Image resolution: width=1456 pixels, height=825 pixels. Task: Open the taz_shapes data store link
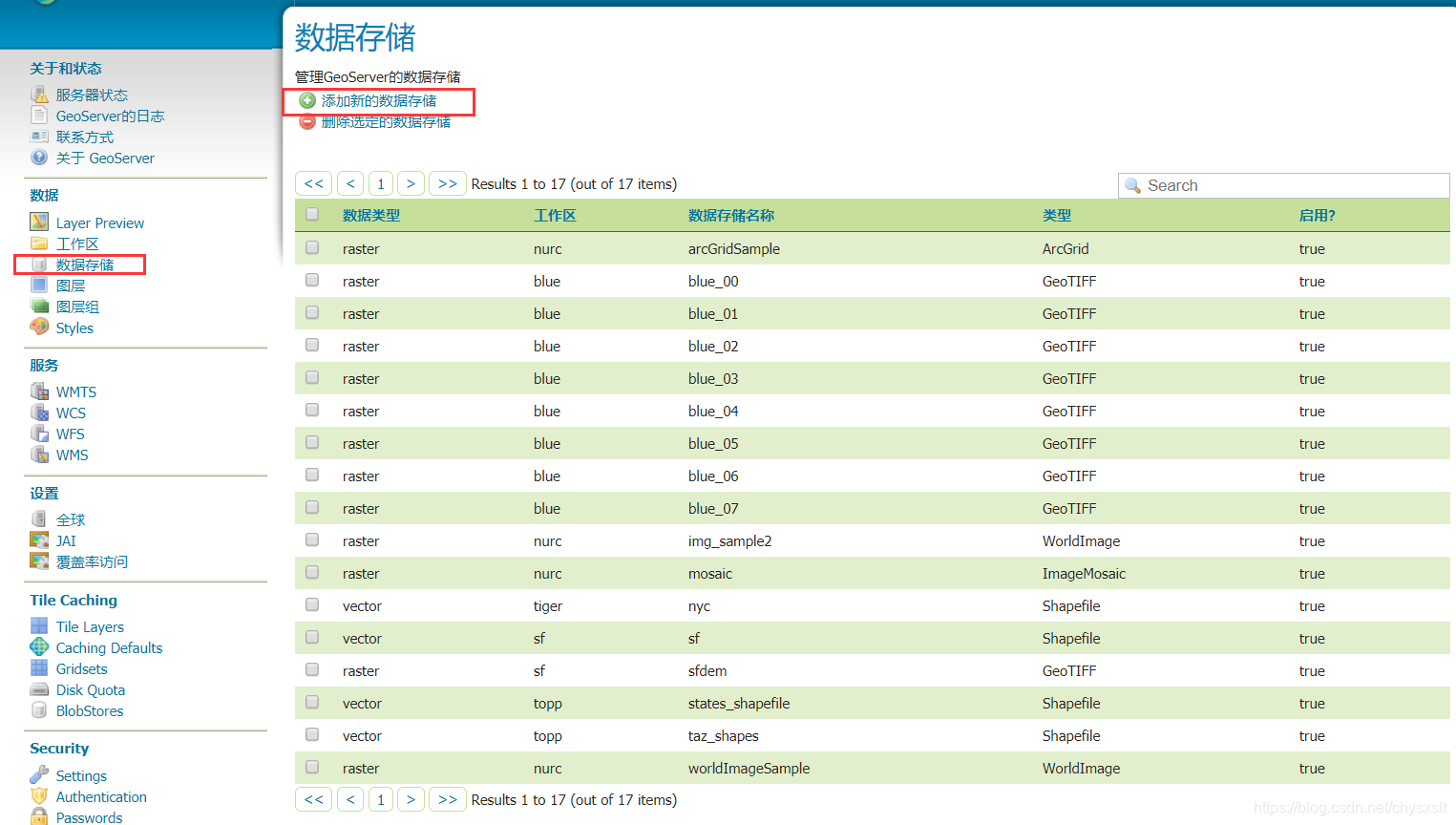(x=724, y=736)
